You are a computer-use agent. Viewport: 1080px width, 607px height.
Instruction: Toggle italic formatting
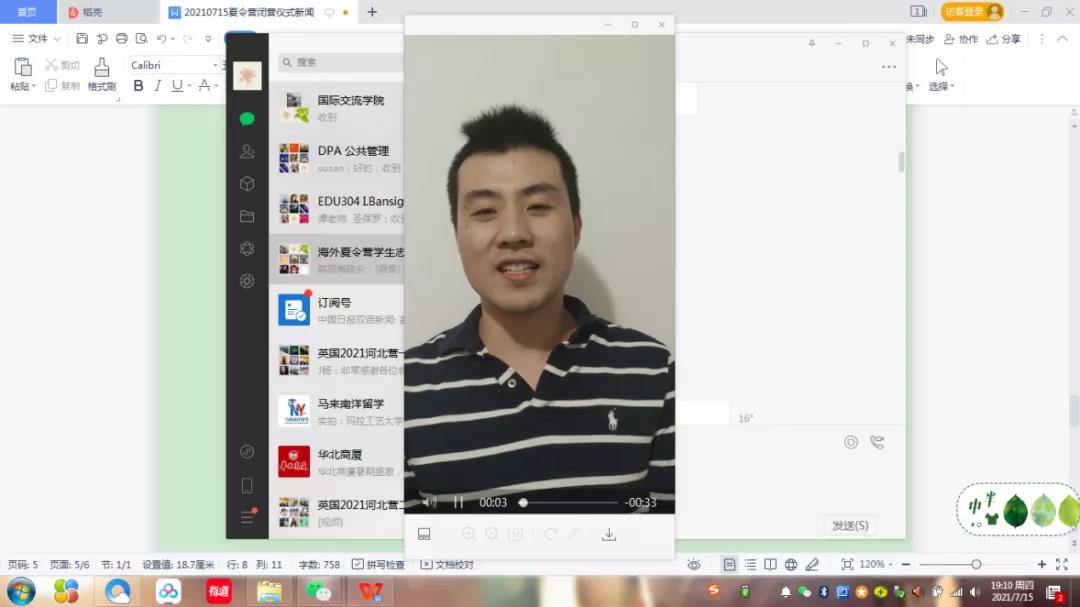point(157,86)
